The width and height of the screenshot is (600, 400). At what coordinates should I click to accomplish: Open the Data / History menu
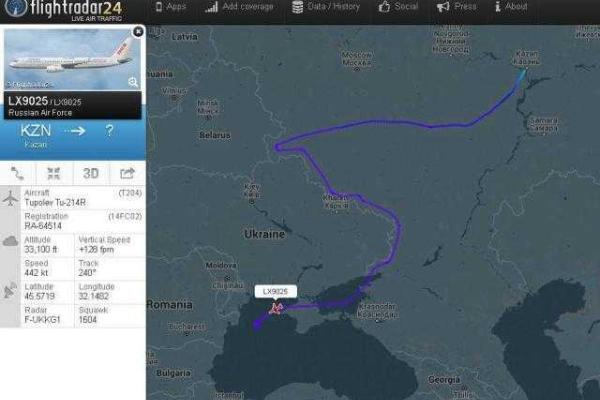coord(326,7)
